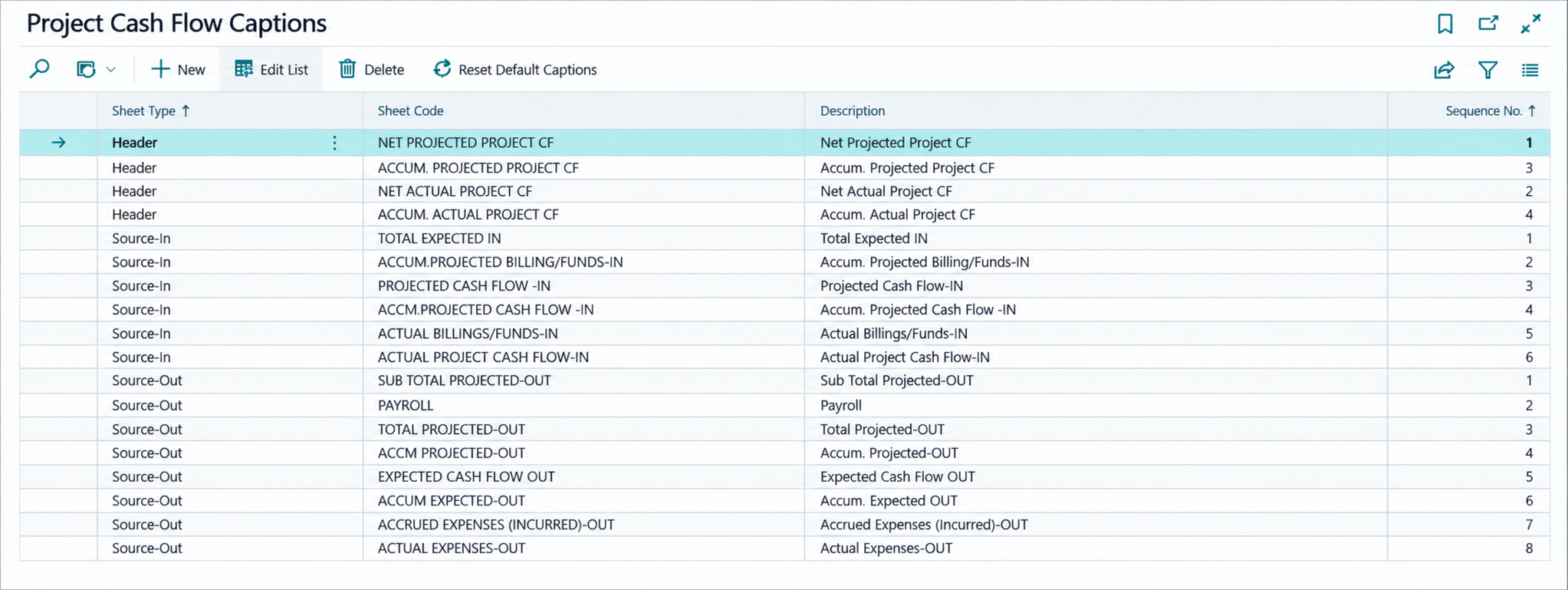This screenshot has width=1568, height=590.
Task: Click the Delete trash icon
Action: 347,69
